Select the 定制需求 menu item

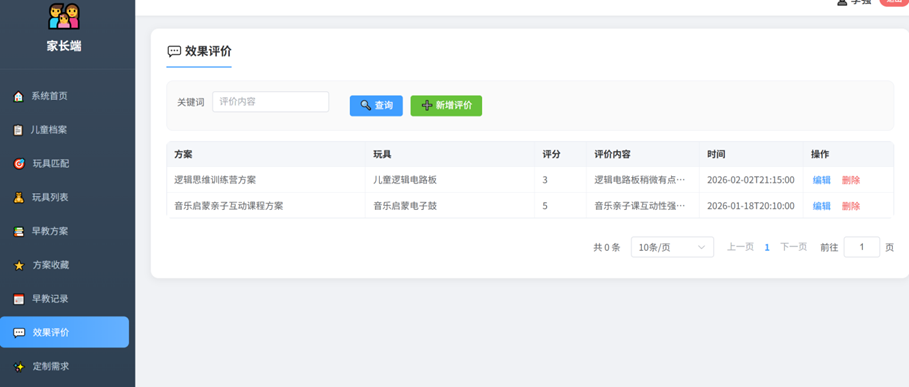pyautogui.click(x=64, y=367)
